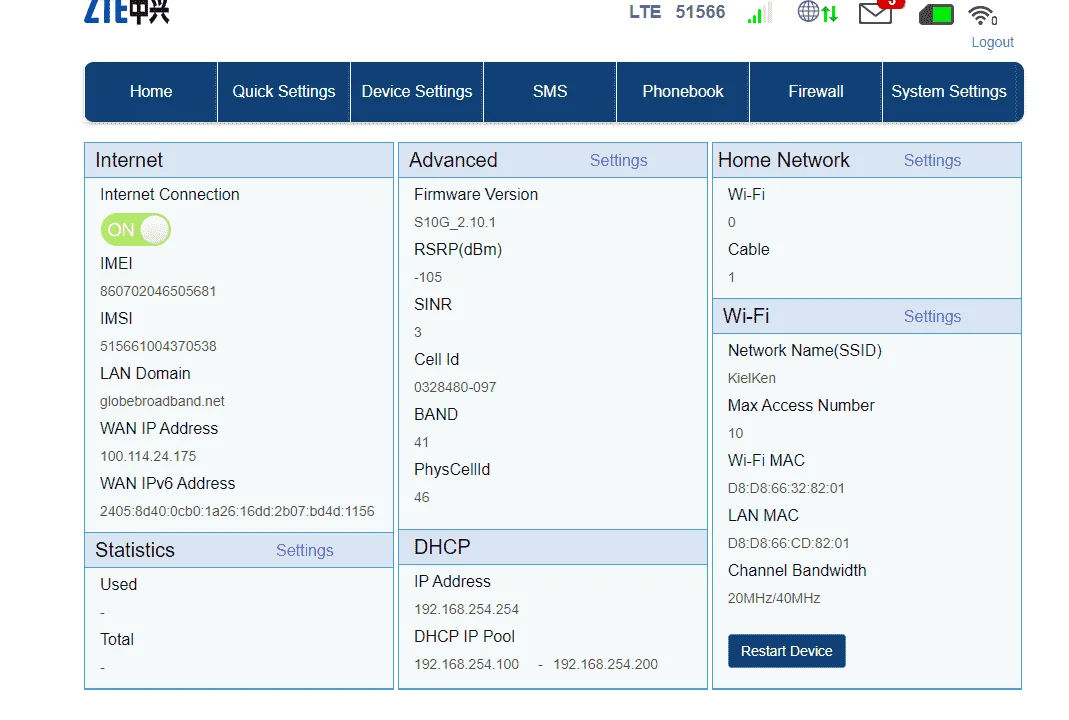Select the WAN IPv6 address value
The height and width of the screenshot is (720, 1069).
tap(237, 511)
